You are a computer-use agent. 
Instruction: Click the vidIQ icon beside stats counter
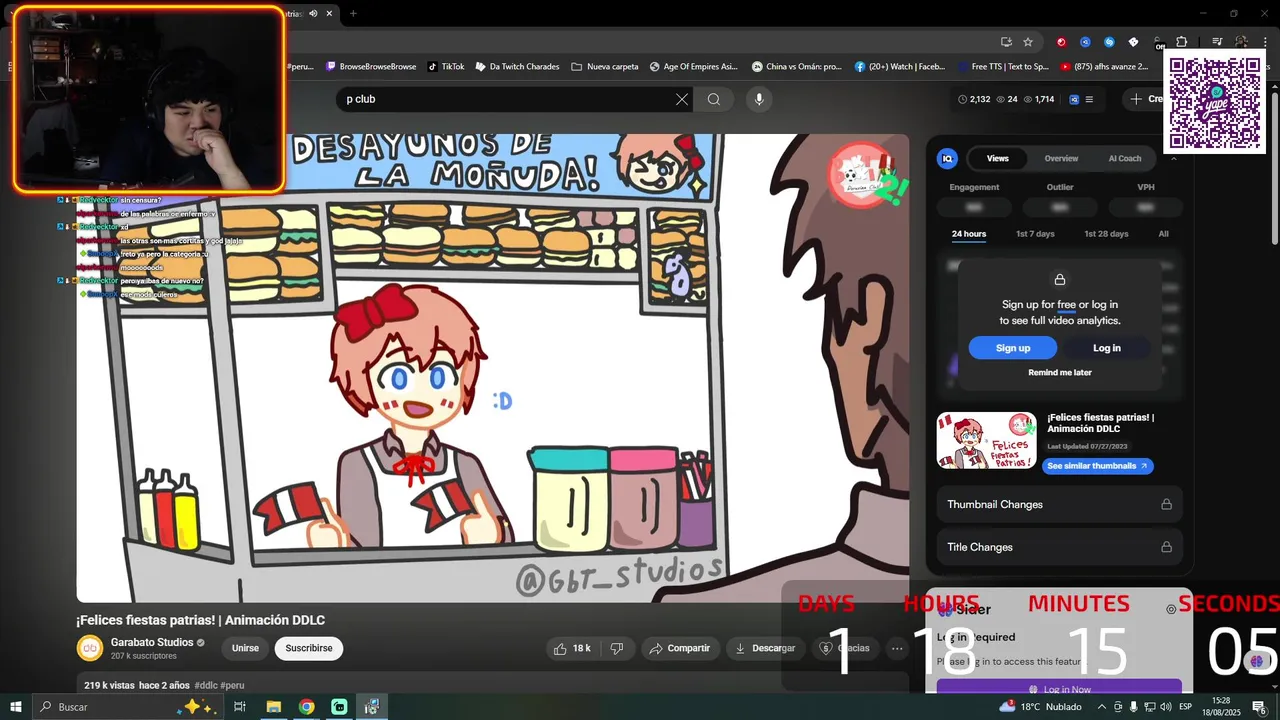1074,99
